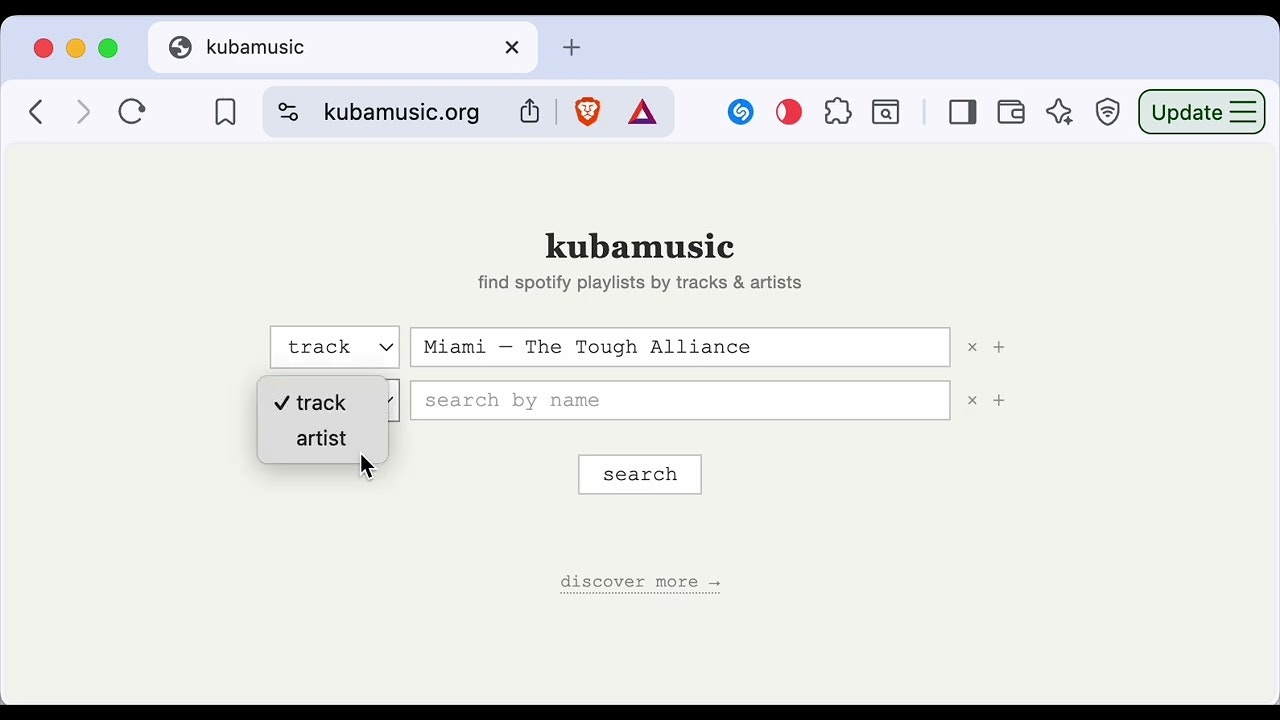The image size is (1280, 720).
Task: Reload the kubamusic page
Action: click(x=132, y=111)
